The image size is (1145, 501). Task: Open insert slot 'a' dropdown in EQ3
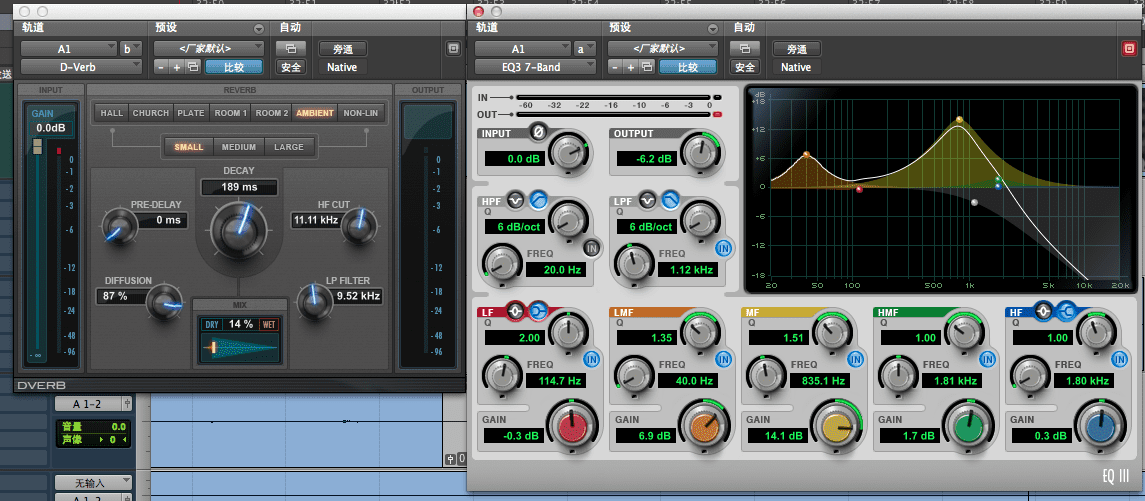(x=585, y=49)
